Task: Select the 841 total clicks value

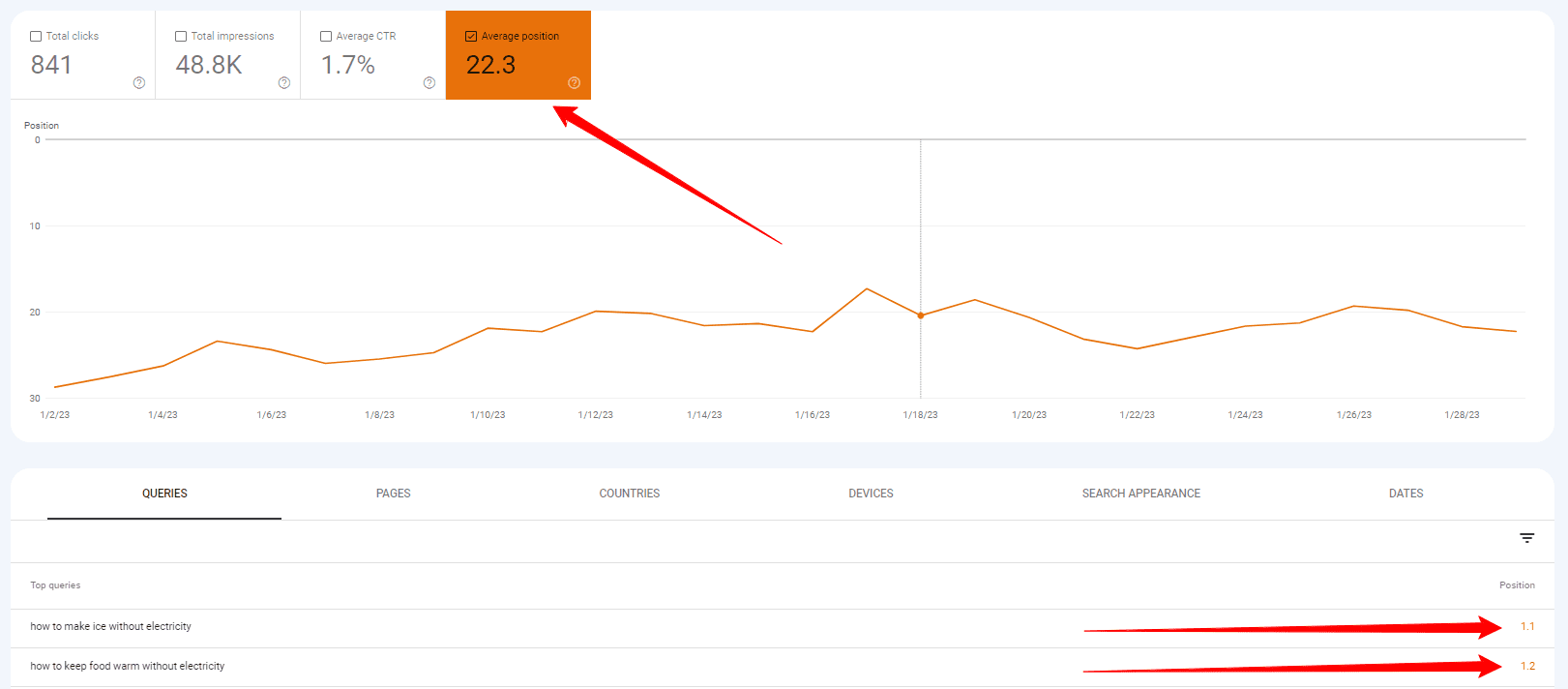Action: 51,65
